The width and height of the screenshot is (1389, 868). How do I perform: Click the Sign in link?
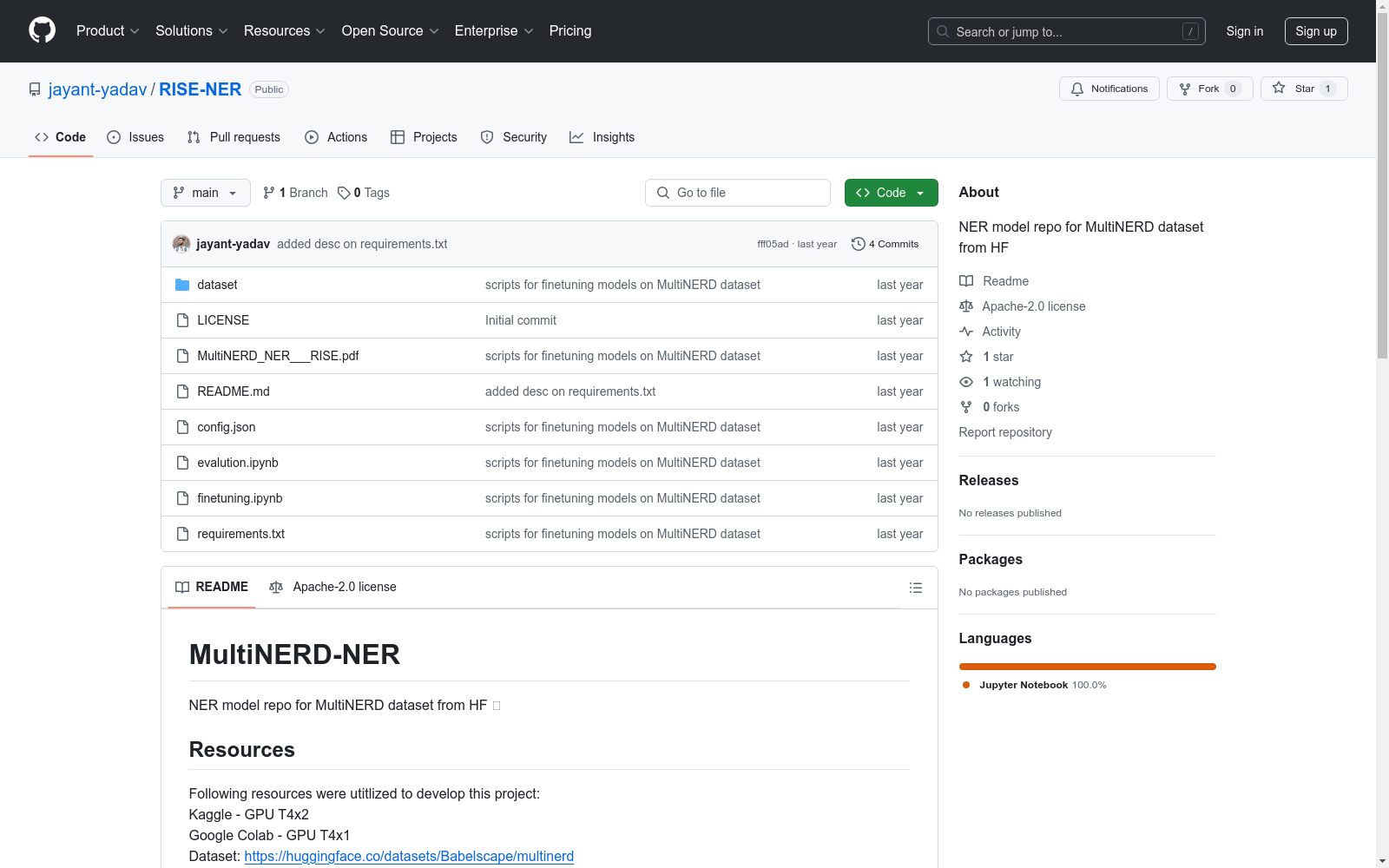[1245, 31]
